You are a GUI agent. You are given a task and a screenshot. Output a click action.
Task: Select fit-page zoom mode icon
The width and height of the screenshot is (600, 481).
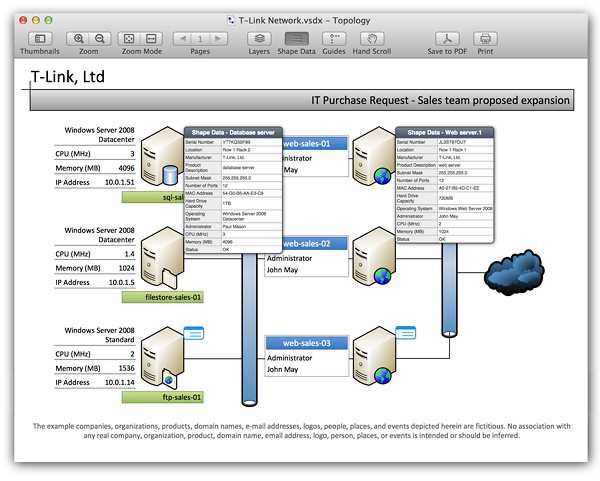click(129, 39)
